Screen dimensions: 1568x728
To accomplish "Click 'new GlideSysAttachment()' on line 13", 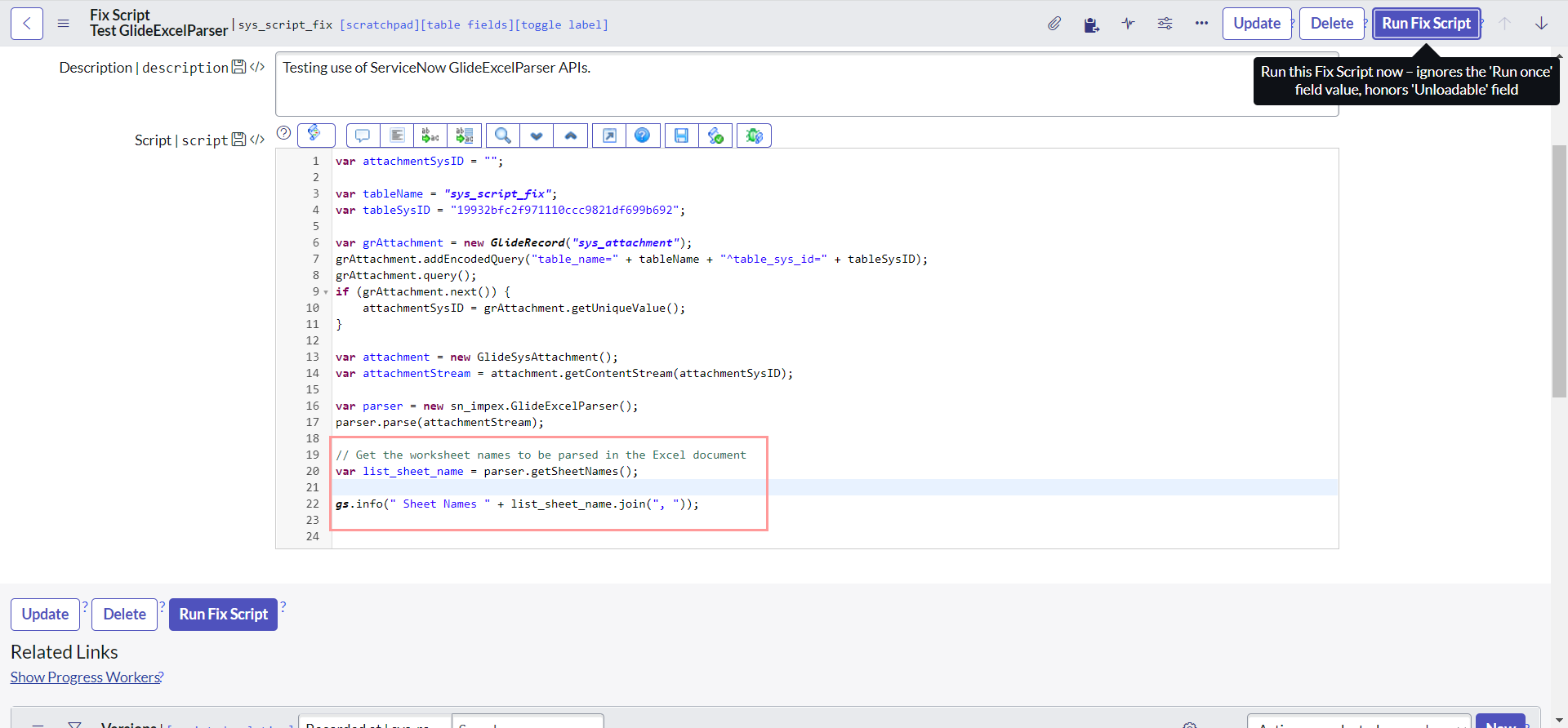I will pyautogui.click(x=530, y=357).
